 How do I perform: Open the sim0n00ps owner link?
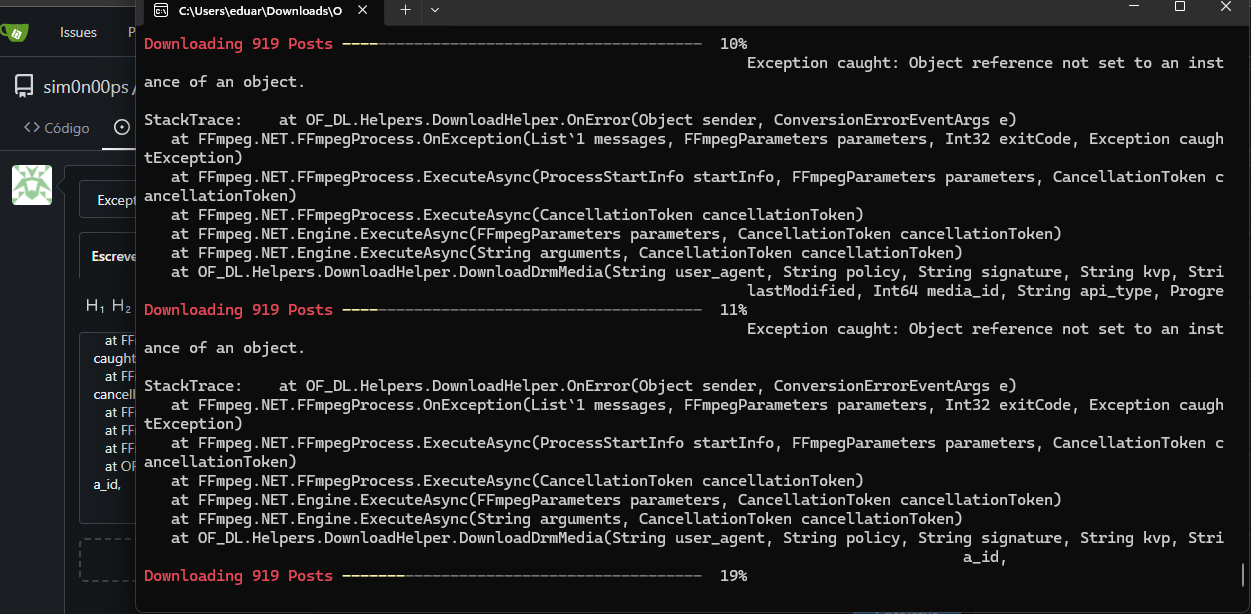pyautogui.click(x=86, y=87)
